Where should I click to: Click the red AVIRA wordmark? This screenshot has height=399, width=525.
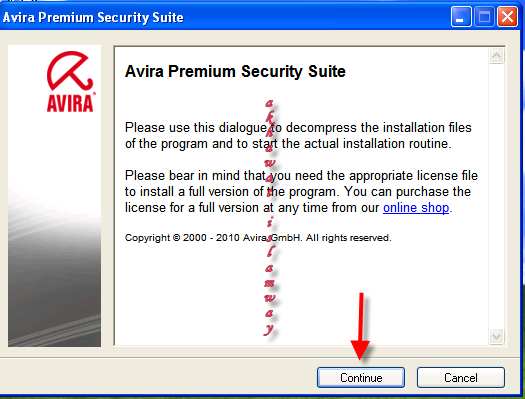71,103
